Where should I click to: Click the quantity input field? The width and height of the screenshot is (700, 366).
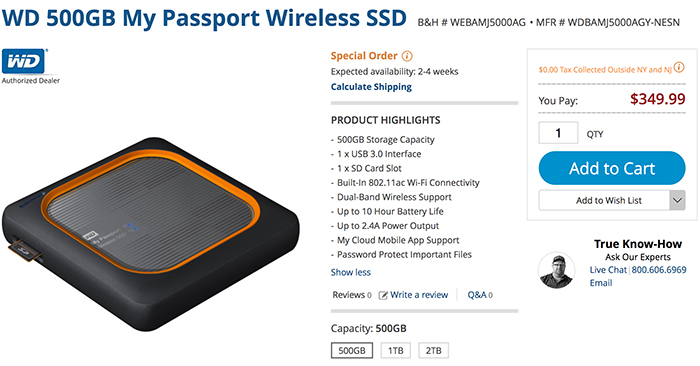(x=558, y=133)
